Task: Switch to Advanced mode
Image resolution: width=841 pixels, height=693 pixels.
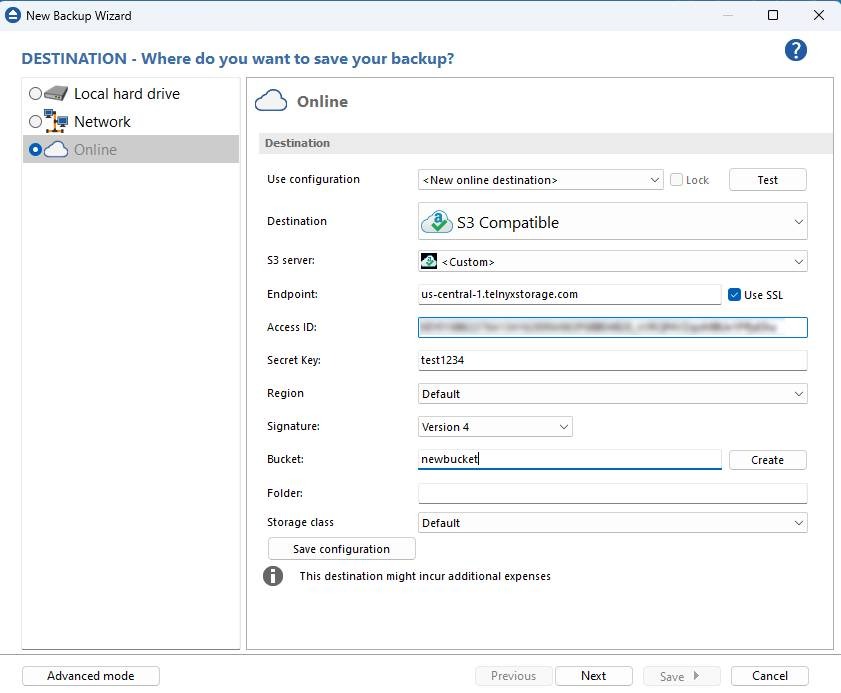Action: click(91, 676)
